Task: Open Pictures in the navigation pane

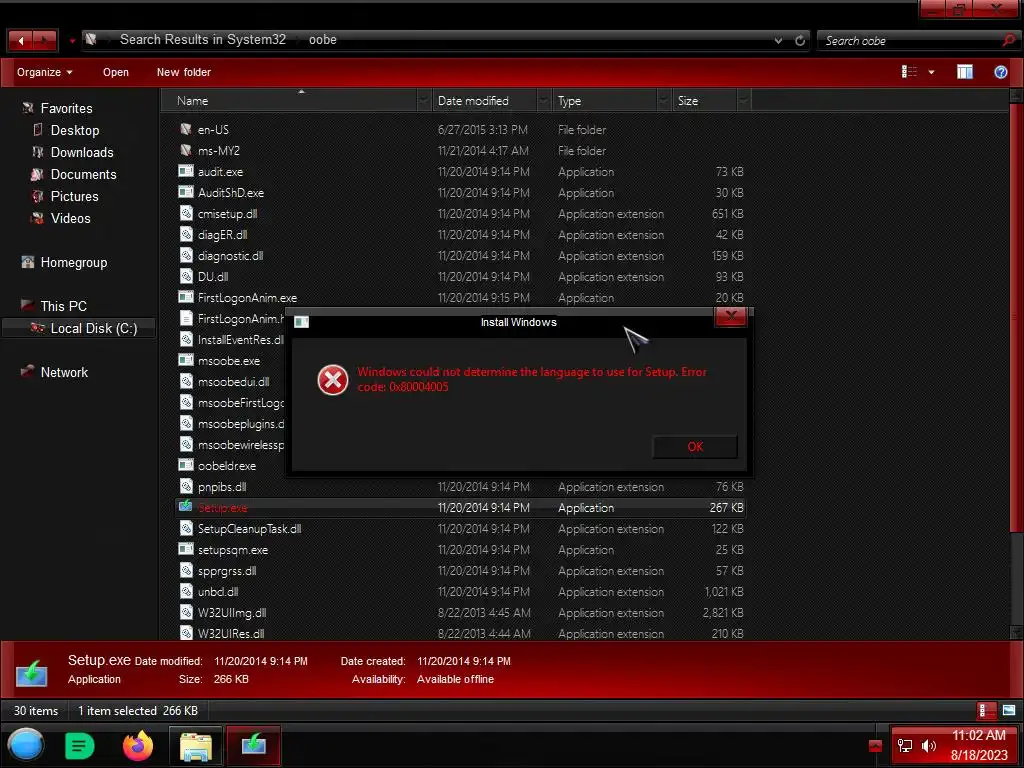Action: point(74,197)
